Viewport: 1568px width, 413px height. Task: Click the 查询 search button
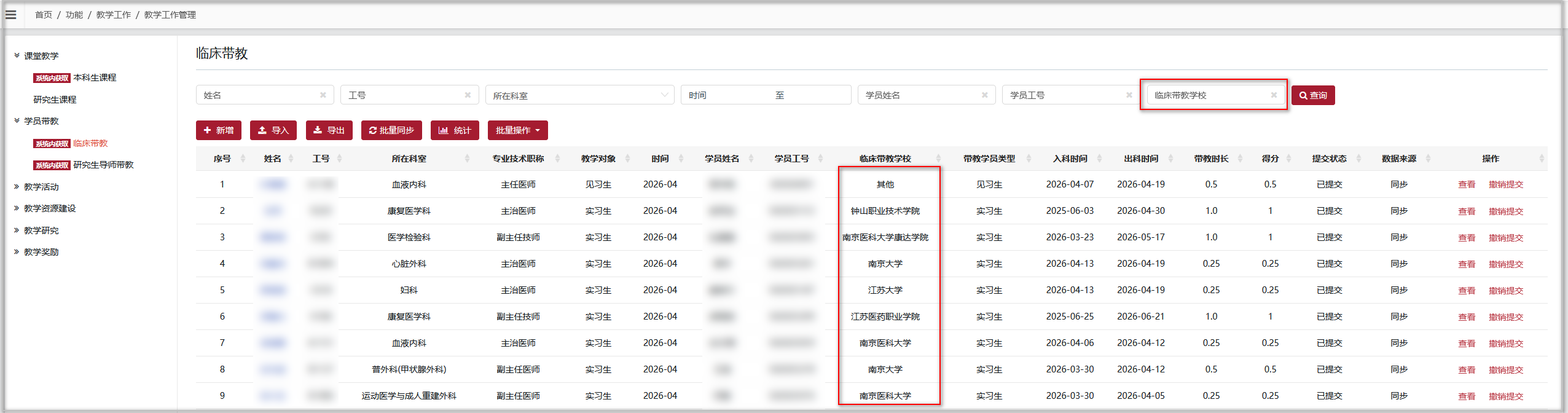tap(1313, 95)
